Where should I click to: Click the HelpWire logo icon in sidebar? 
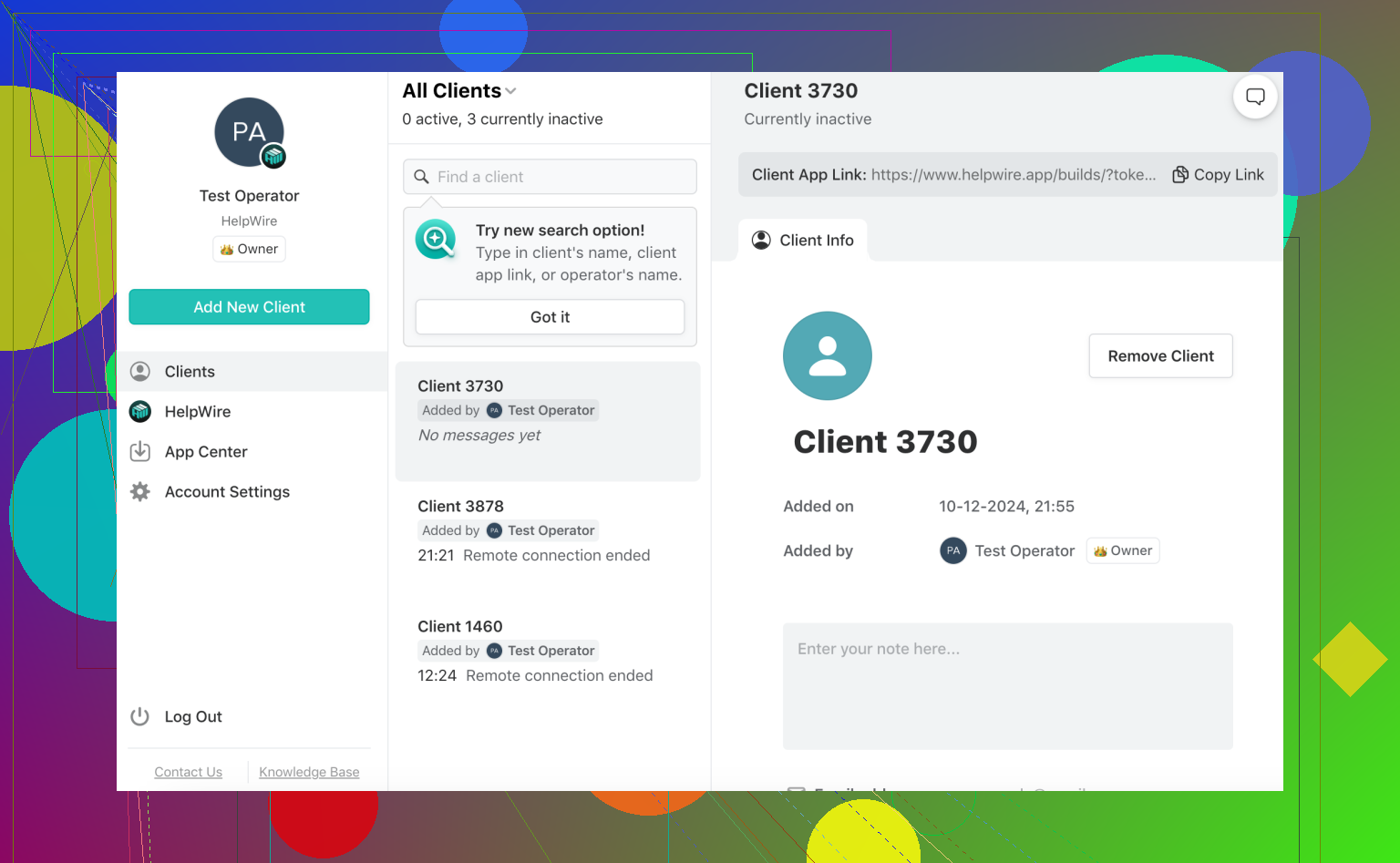click(x=140, y=412)
